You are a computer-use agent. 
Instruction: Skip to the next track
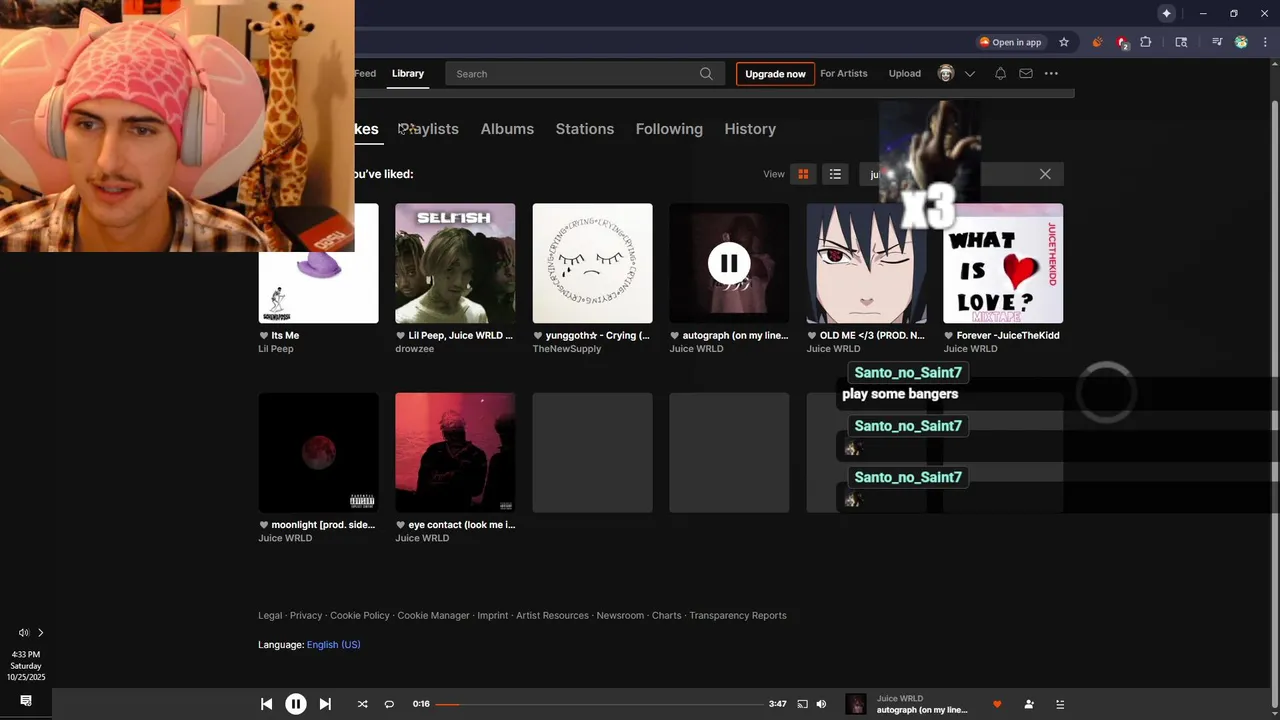(x=325, y=704)
